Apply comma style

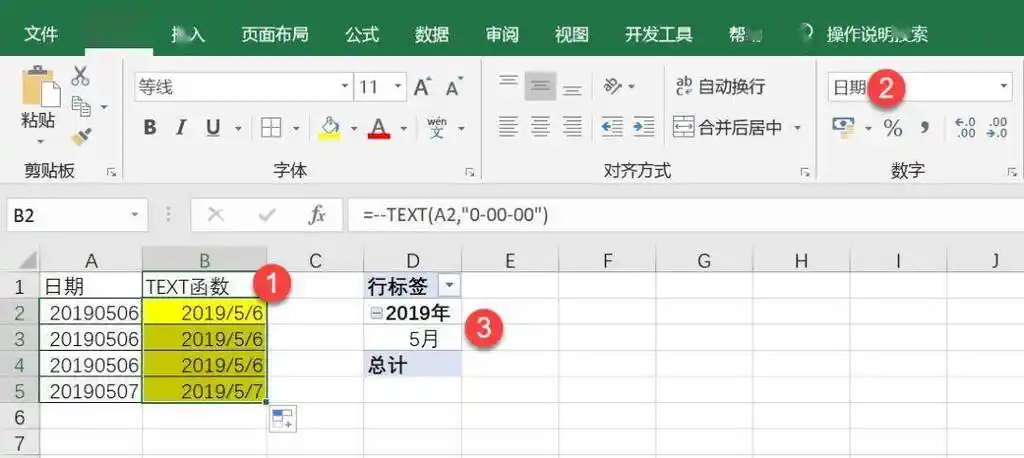(924, 127)
